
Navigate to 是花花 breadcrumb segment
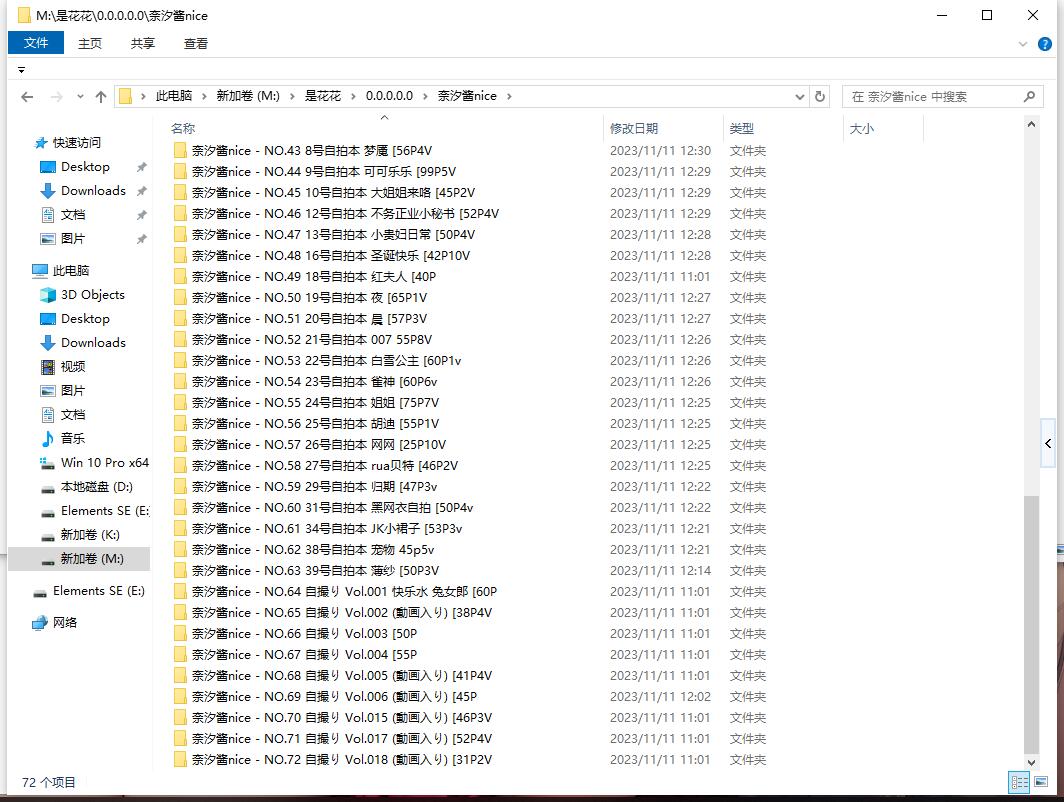pos(322,96)
